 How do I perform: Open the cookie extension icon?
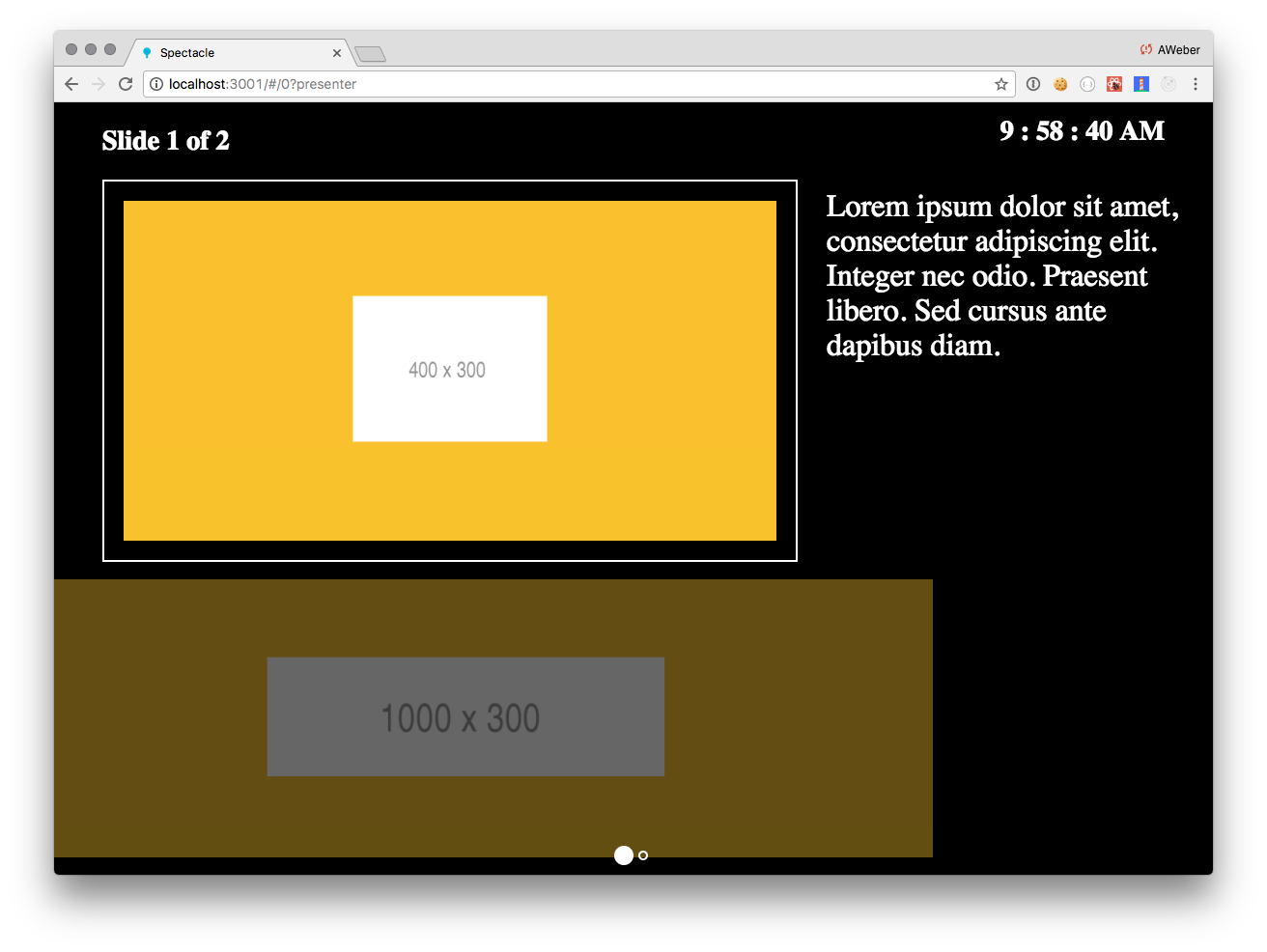point(1060,84)
